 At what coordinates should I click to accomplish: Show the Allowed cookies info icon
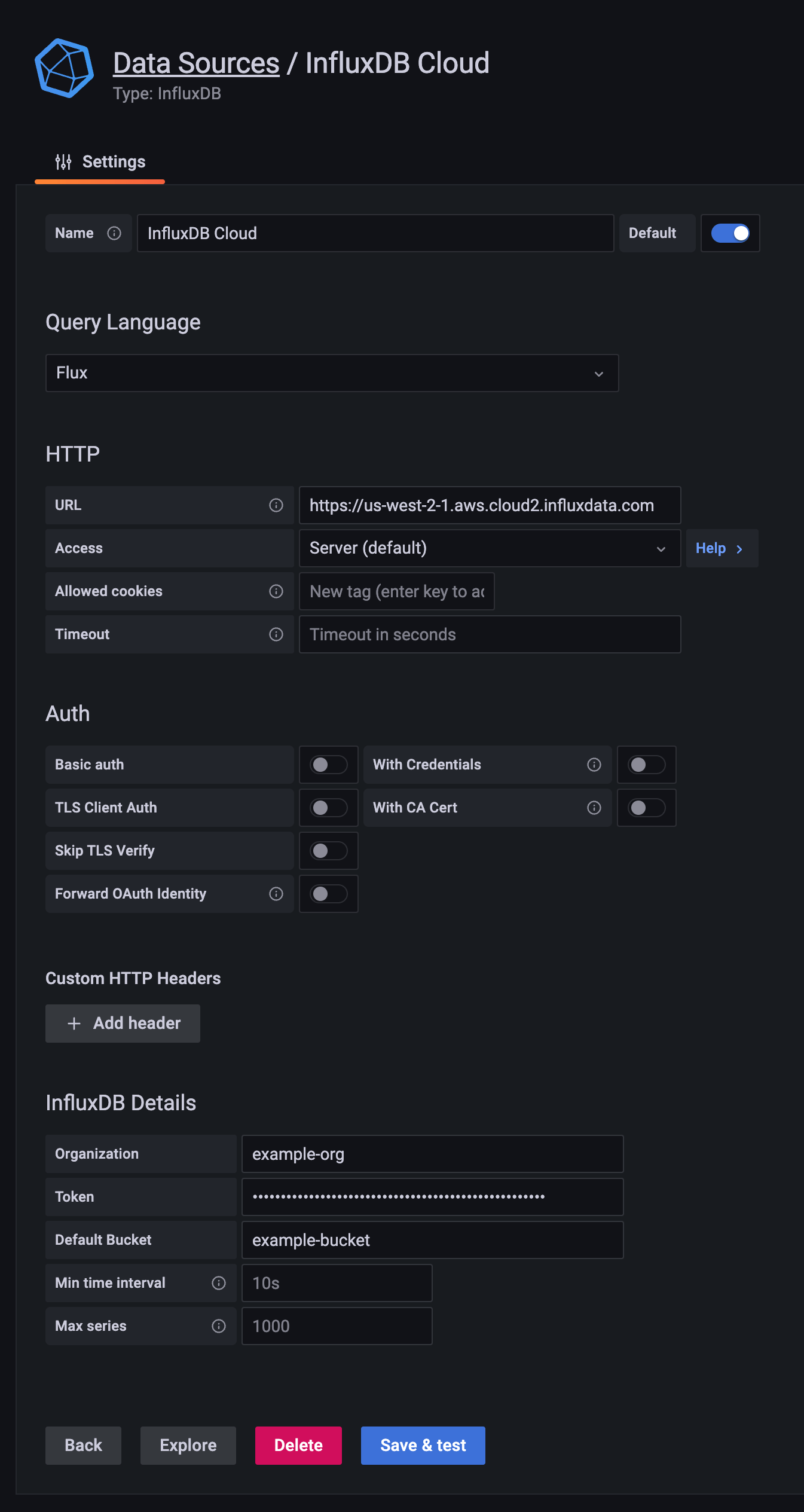point(276,591)
